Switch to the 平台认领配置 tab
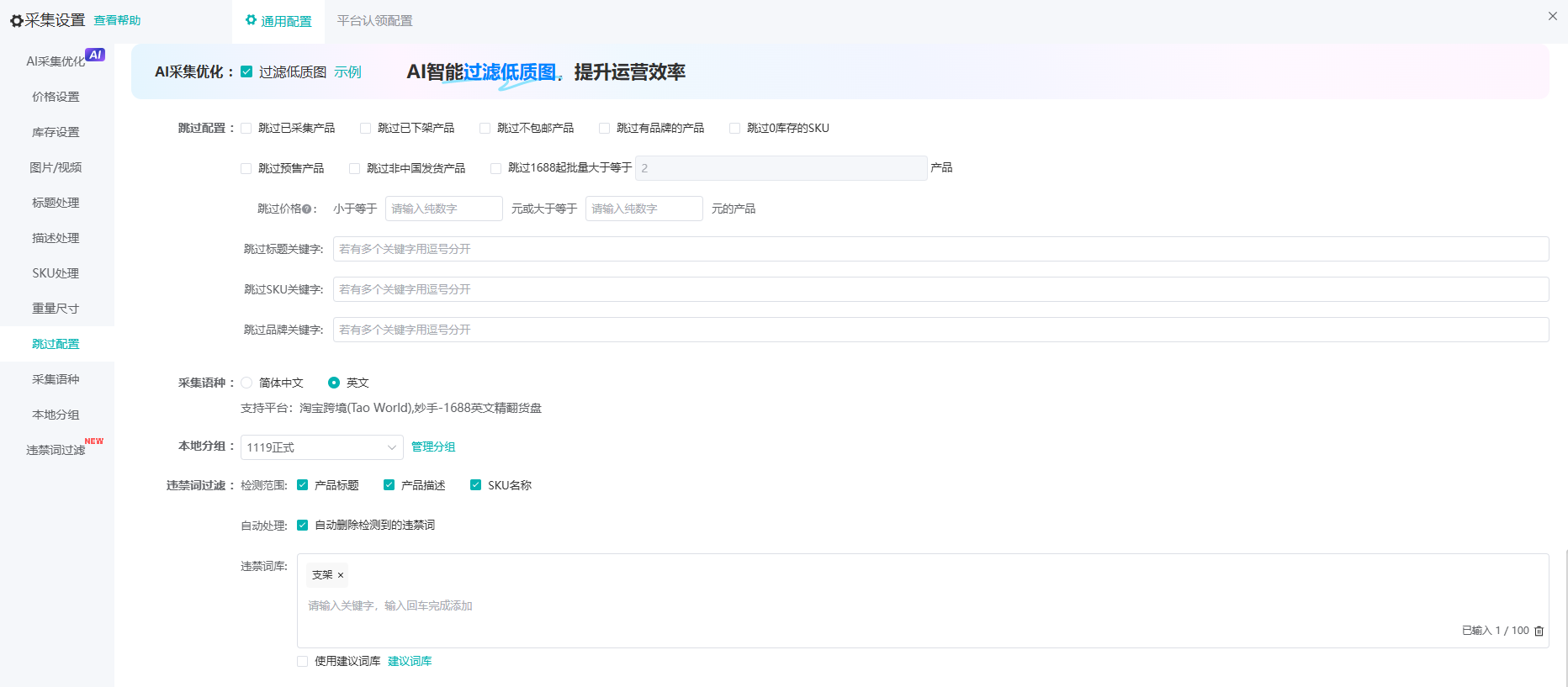 click(x=375, y=21)
